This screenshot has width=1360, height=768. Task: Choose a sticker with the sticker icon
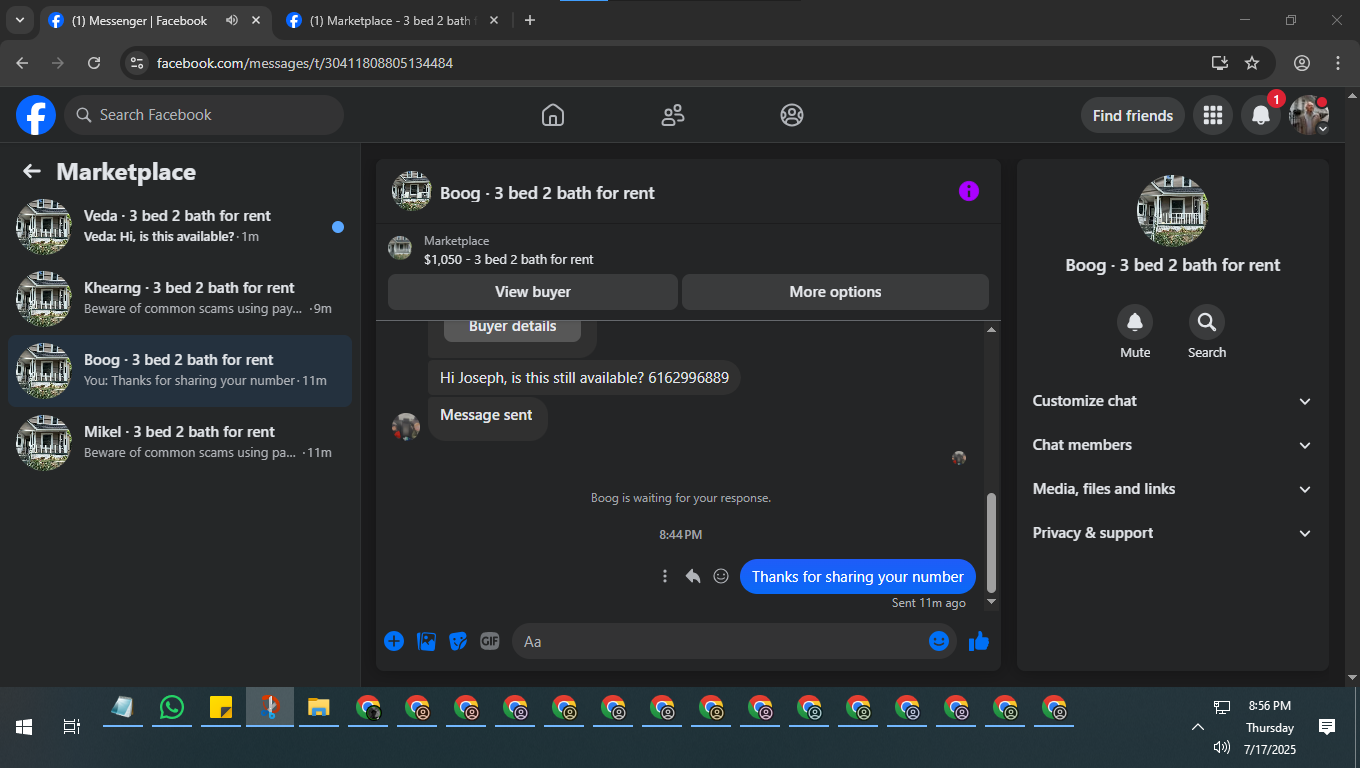click(x=458, y=641)
